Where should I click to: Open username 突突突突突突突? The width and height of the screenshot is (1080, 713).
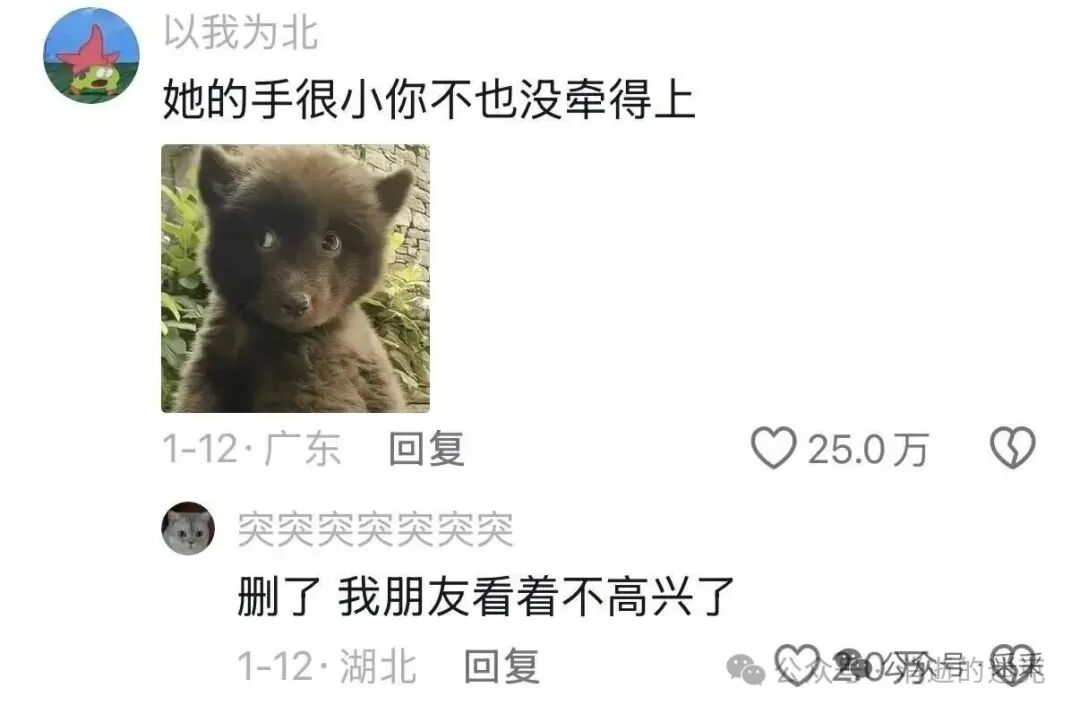[x=375, y=530]
